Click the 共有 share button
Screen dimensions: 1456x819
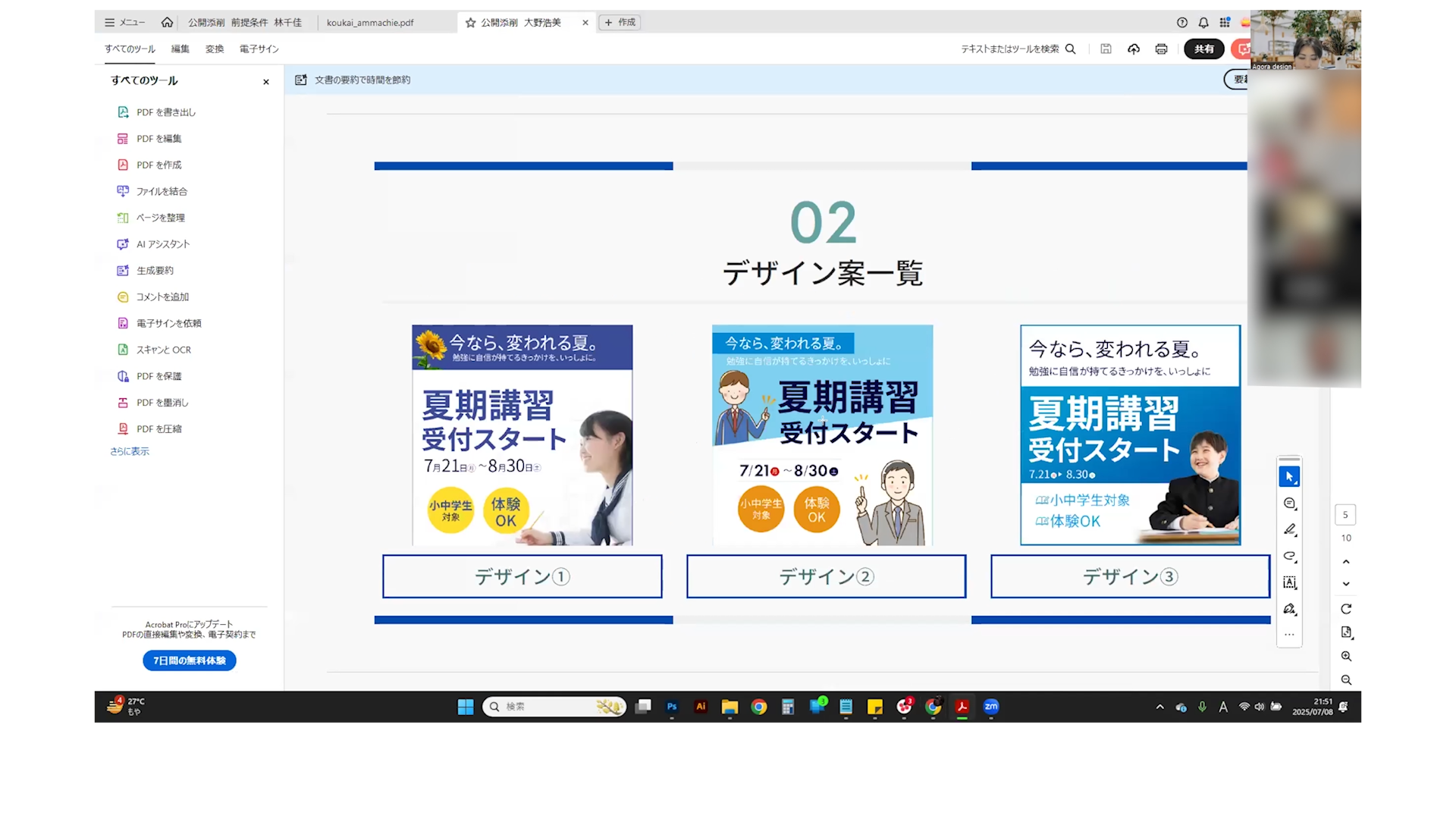coord(1203,49)
